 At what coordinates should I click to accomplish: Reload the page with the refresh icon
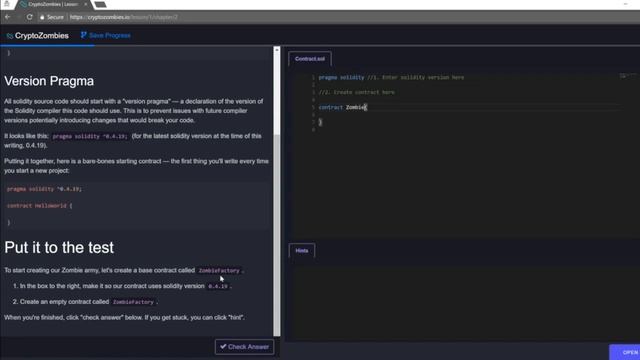[x=29, y=17]
